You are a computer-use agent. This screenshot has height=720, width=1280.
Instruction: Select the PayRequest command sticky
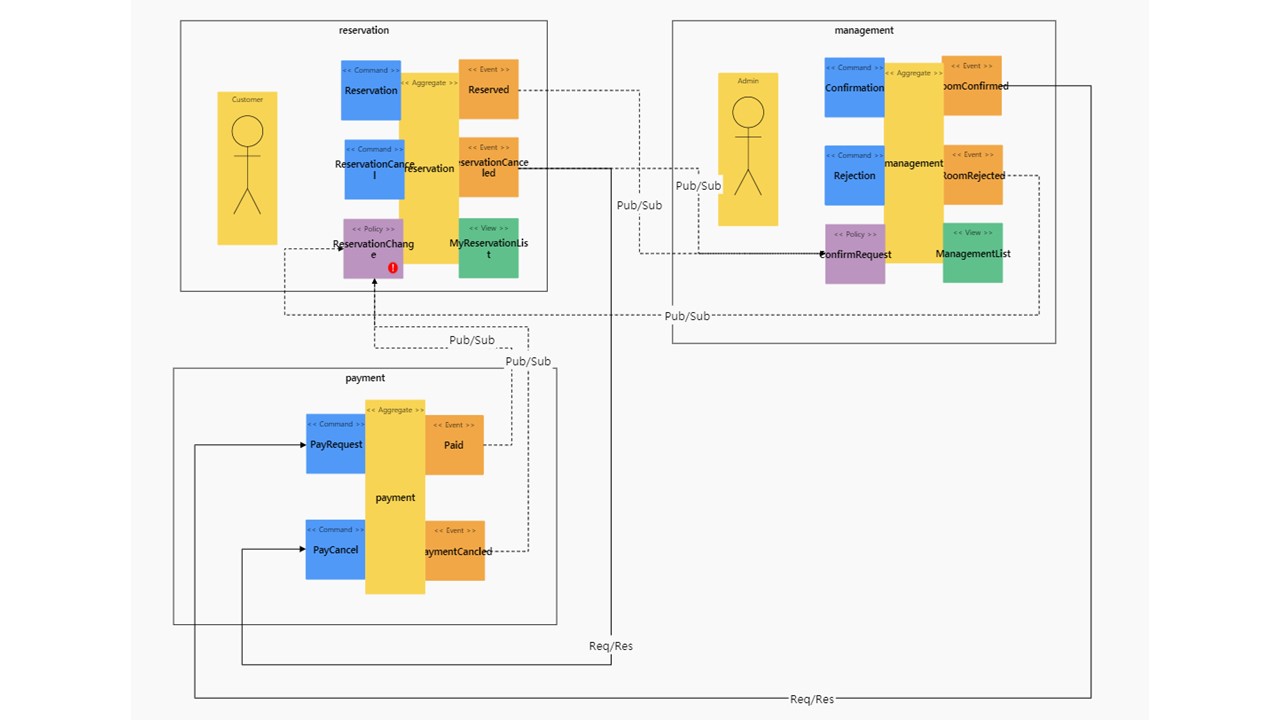coord(334,444)
